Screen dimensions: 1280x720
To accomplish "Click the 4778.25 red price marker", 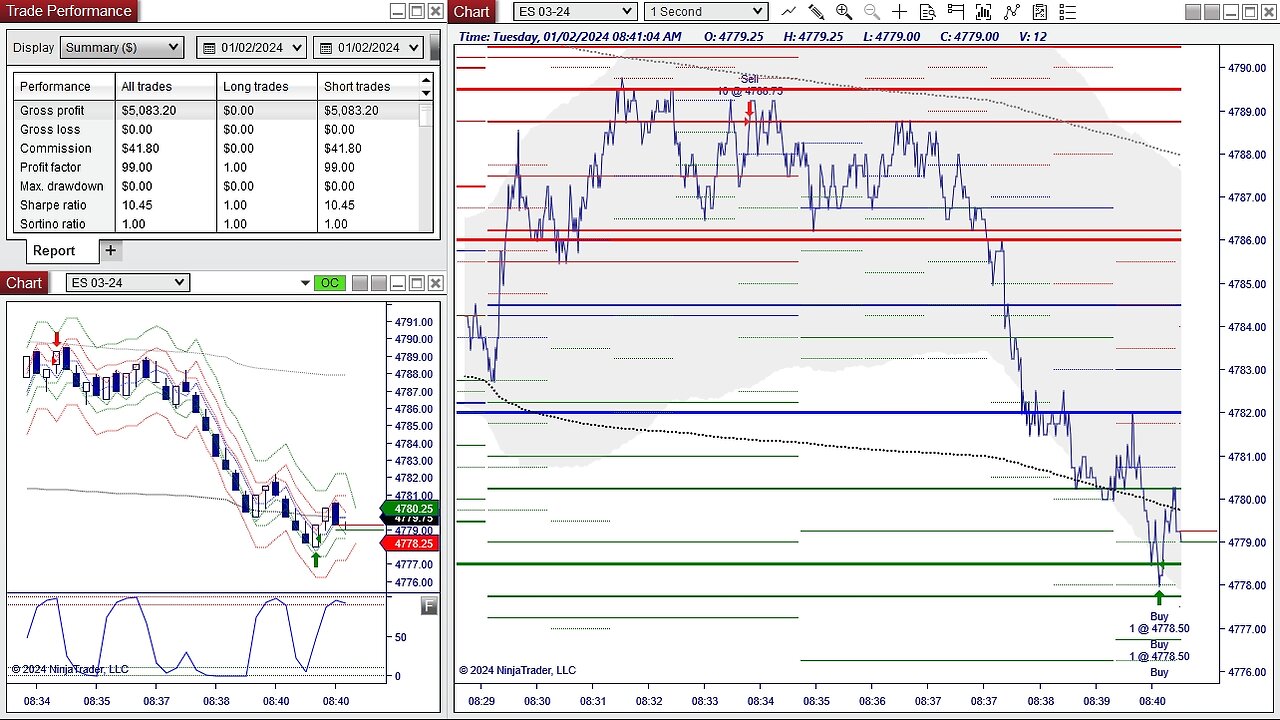I will [x=410, y=543].
